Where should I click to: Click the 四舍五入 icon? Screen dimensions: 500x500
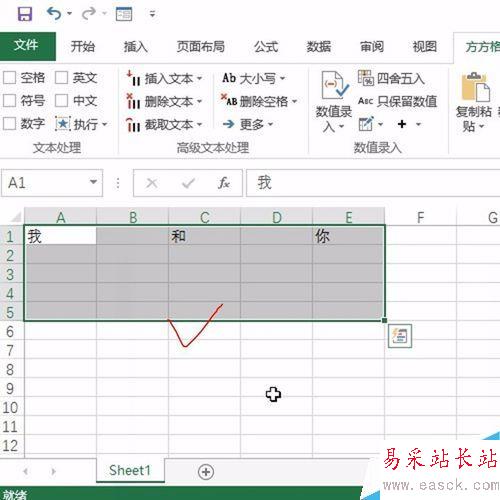coord(366,78)
